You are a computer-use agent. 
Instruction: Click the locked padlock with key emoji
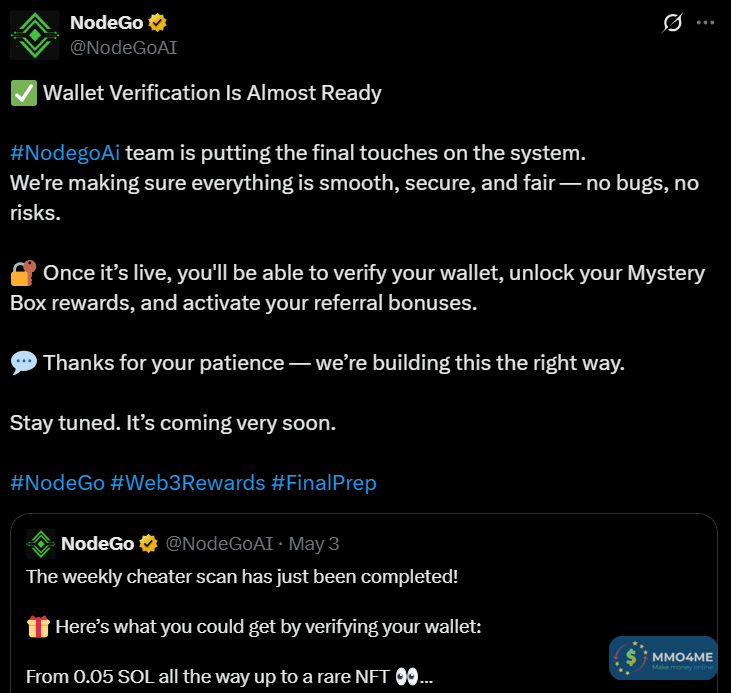[x=23, y=273]
